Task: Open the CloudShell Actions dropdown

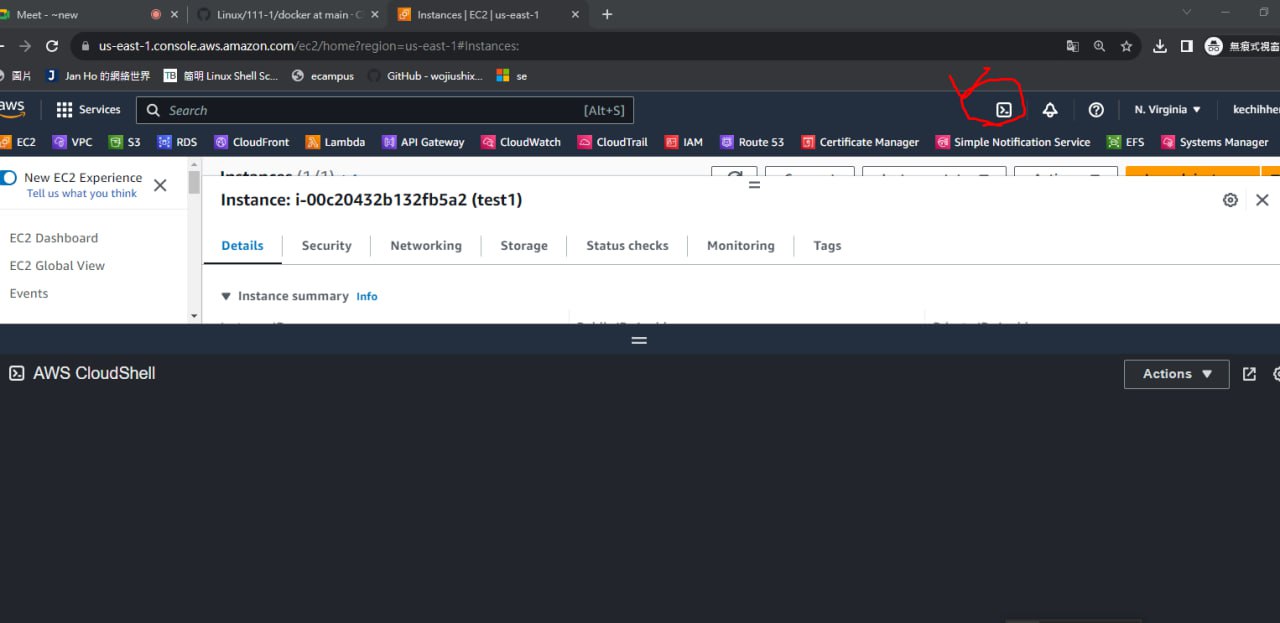Action: point(1177,374)
